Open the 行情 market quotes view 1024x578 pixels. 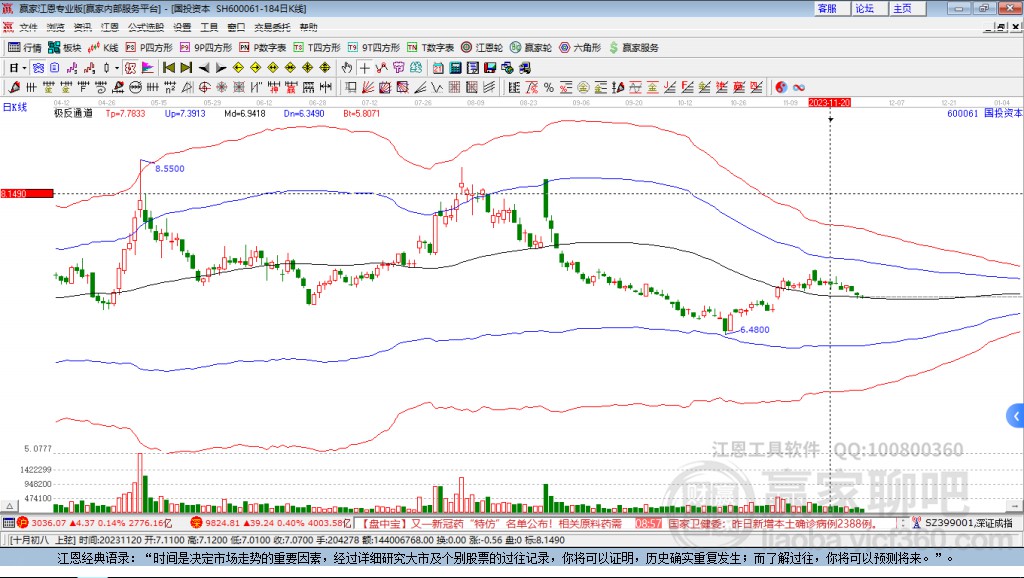(x=24, y=48)
